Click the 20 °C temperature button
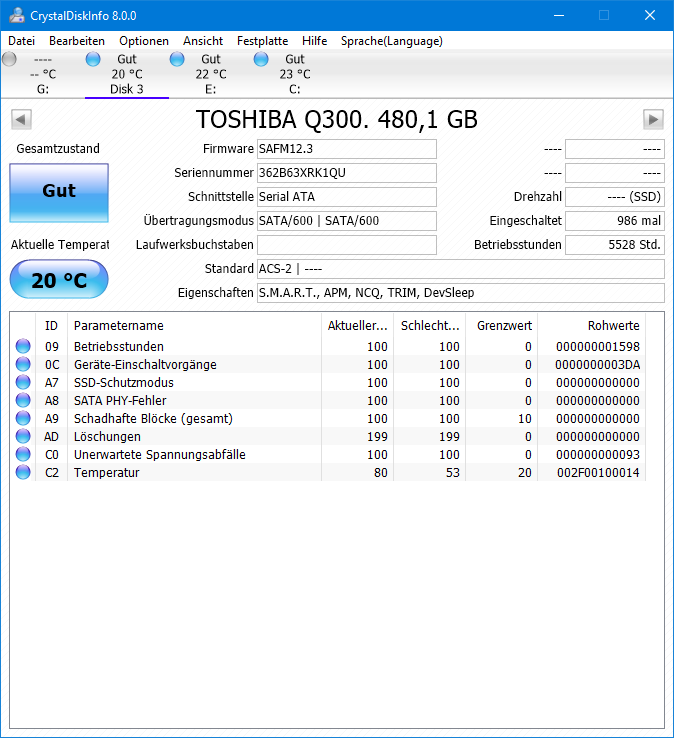This screenshot has height=738, width=674. (59, 280)
